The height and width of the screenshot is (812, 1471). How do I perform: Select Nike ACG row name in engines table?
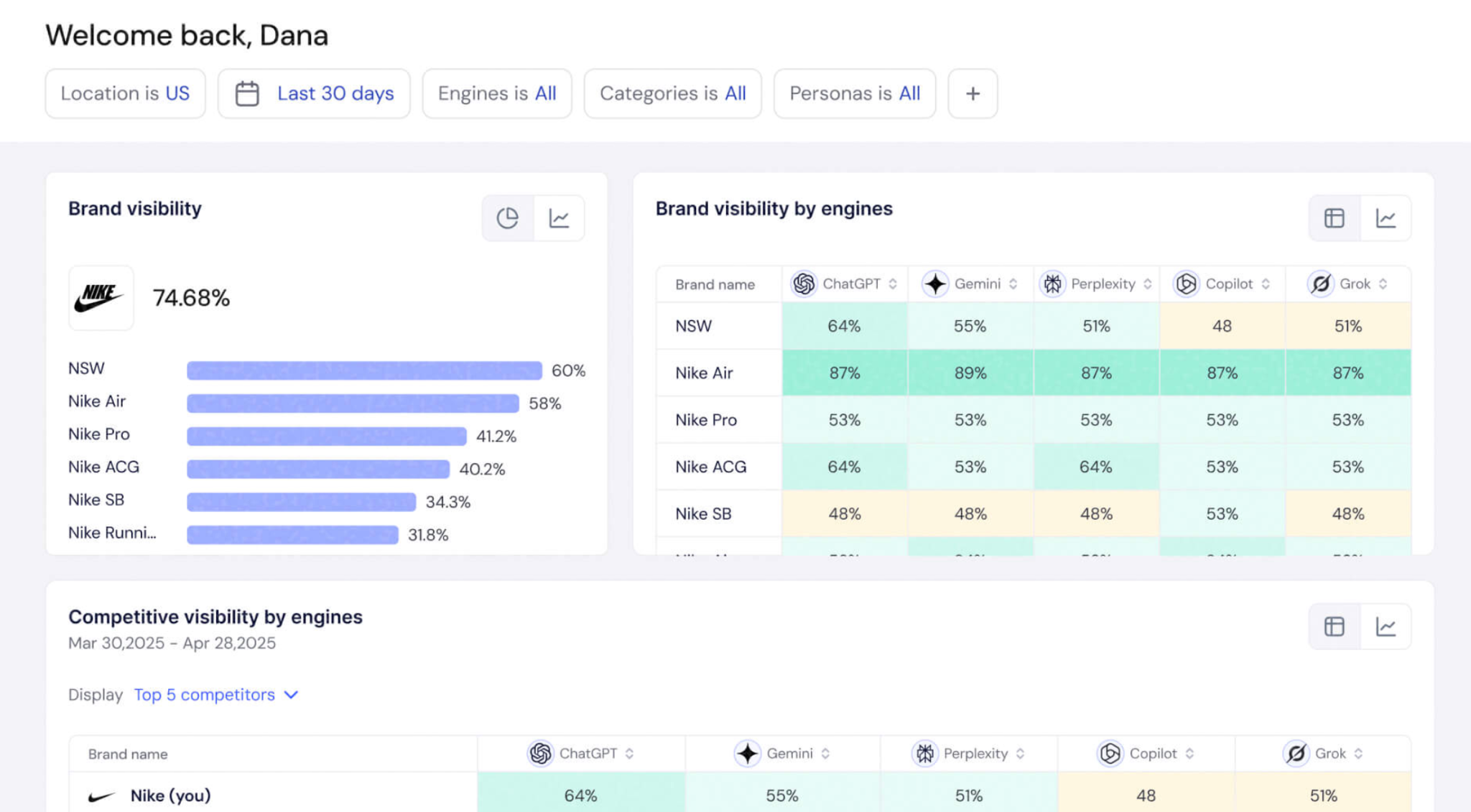click(x=710, y=467)
